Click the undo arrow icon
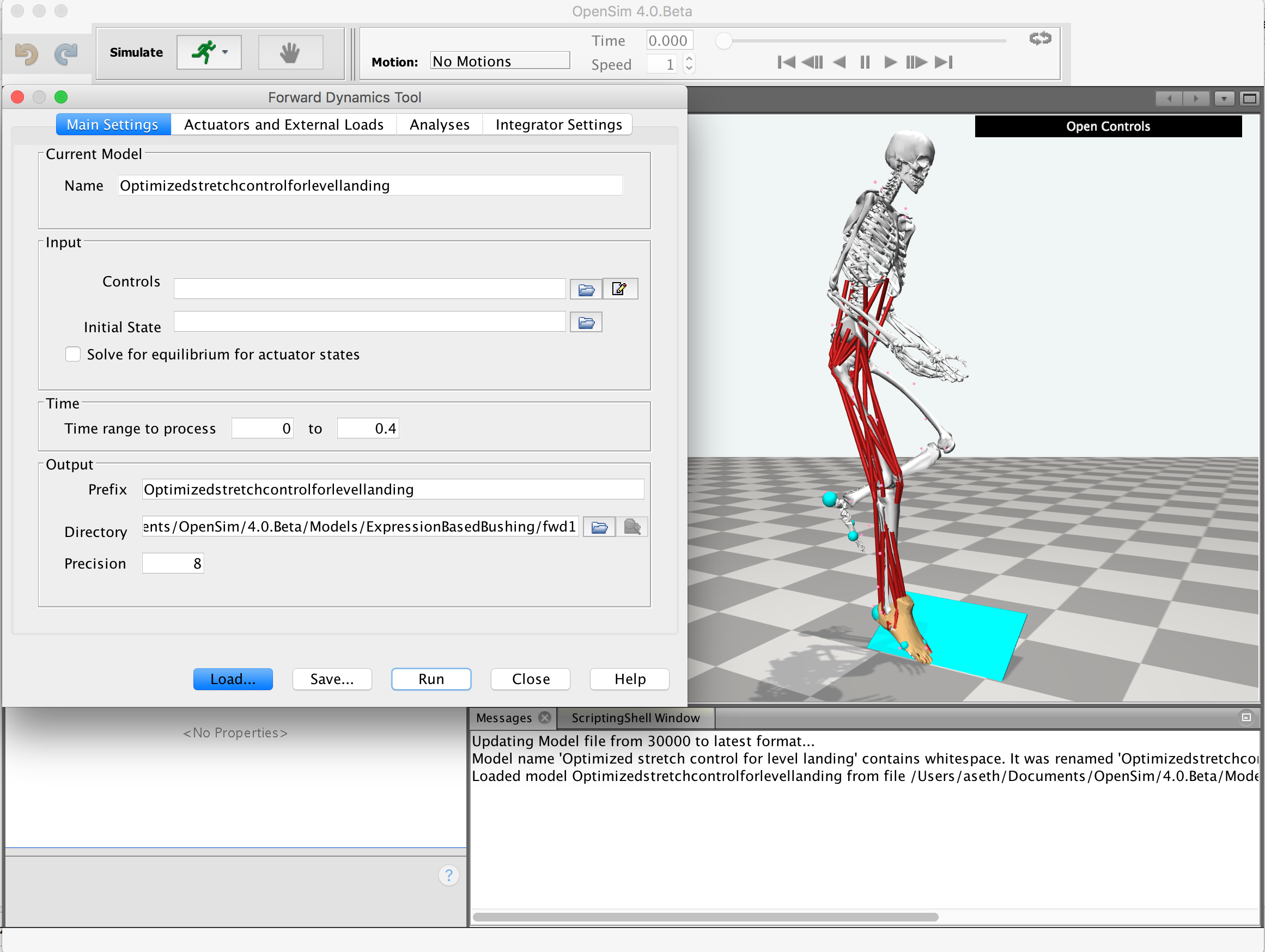This screenshot has width=1265, height=952. pos(26,53)
